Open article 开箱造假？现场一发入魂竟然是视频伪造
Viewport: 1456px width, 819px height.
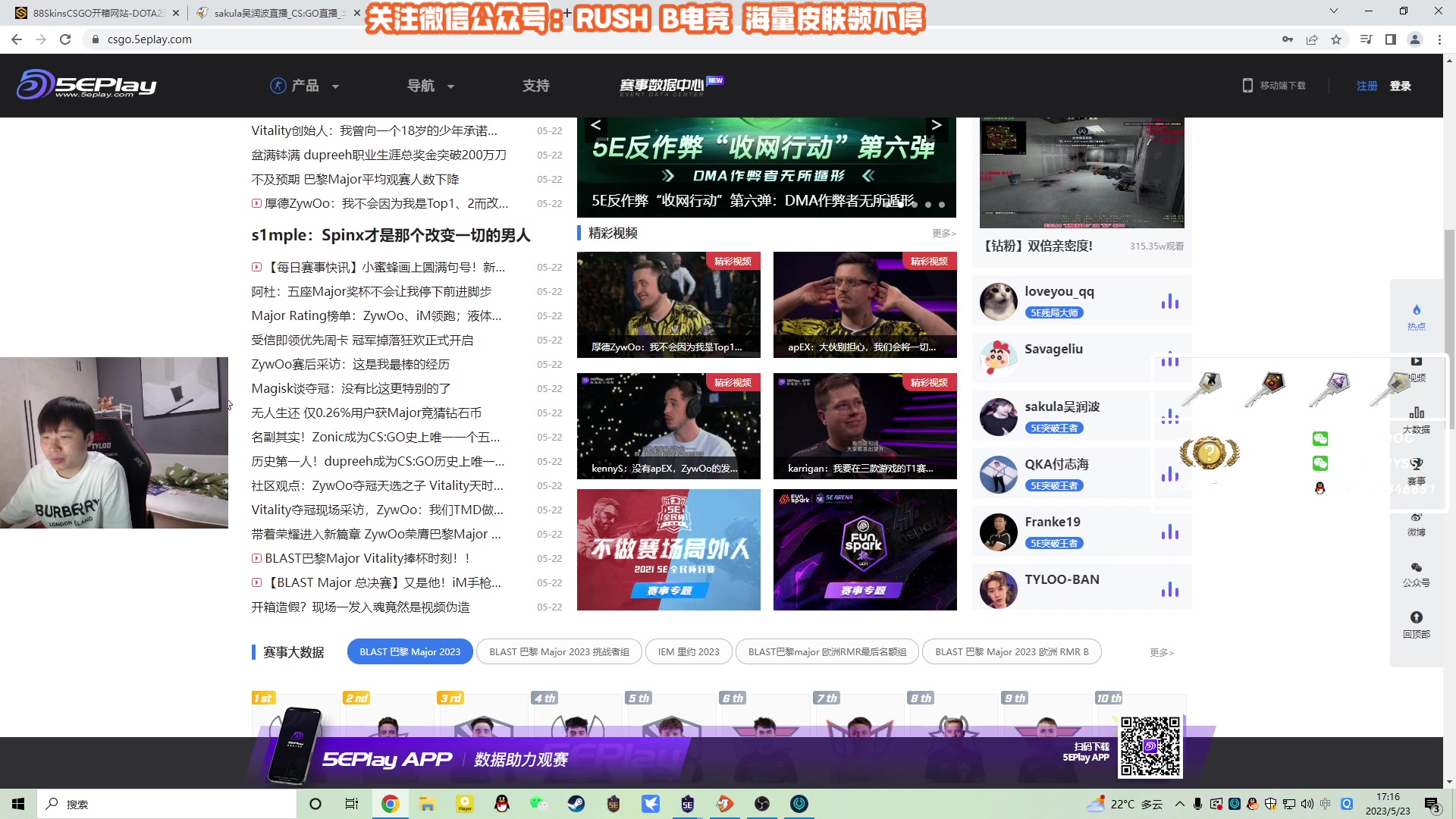coord(360,607)
